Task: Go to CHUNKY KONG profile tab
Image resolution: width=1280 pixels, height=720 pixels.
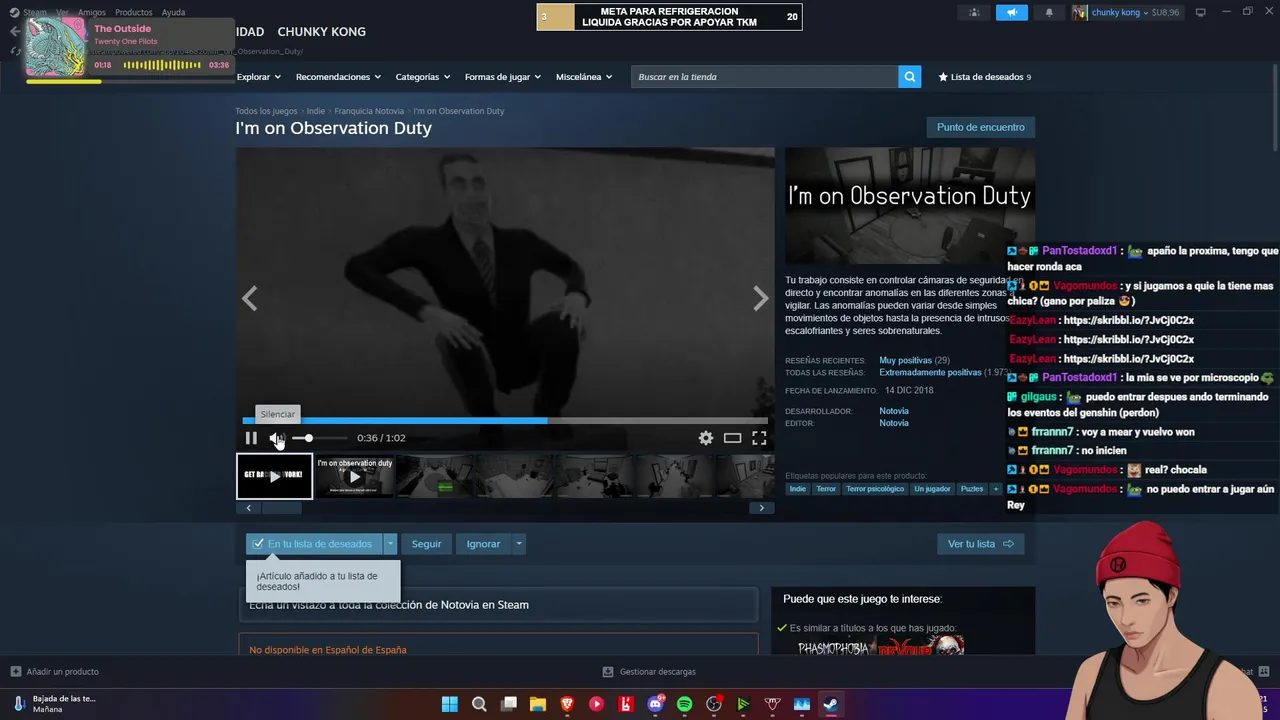Action: [321, 32]
